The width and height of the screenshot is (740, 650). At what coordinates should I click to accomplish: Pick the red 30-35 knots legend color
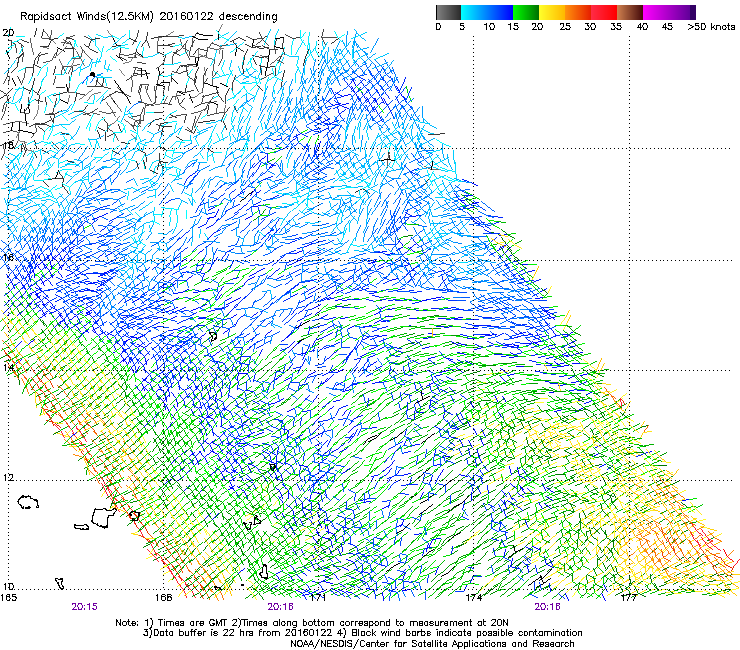click(604, 12)
